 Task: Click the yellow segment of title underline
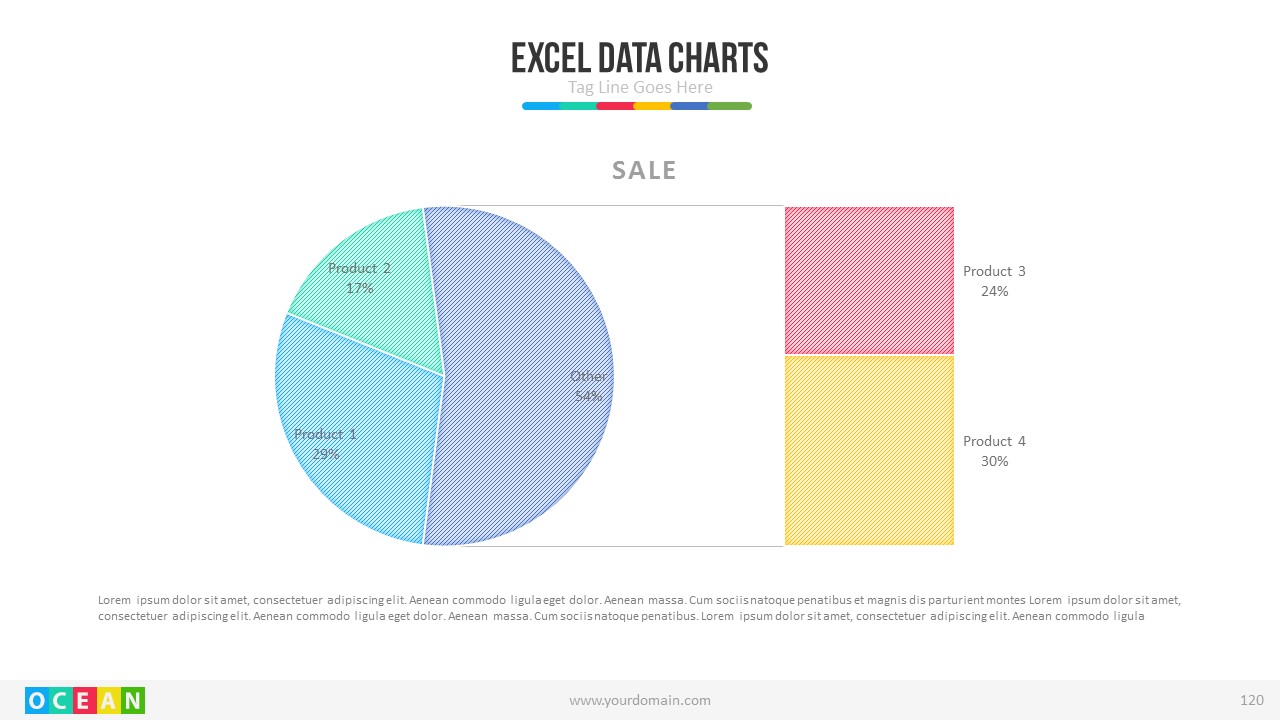click(652, 106)
